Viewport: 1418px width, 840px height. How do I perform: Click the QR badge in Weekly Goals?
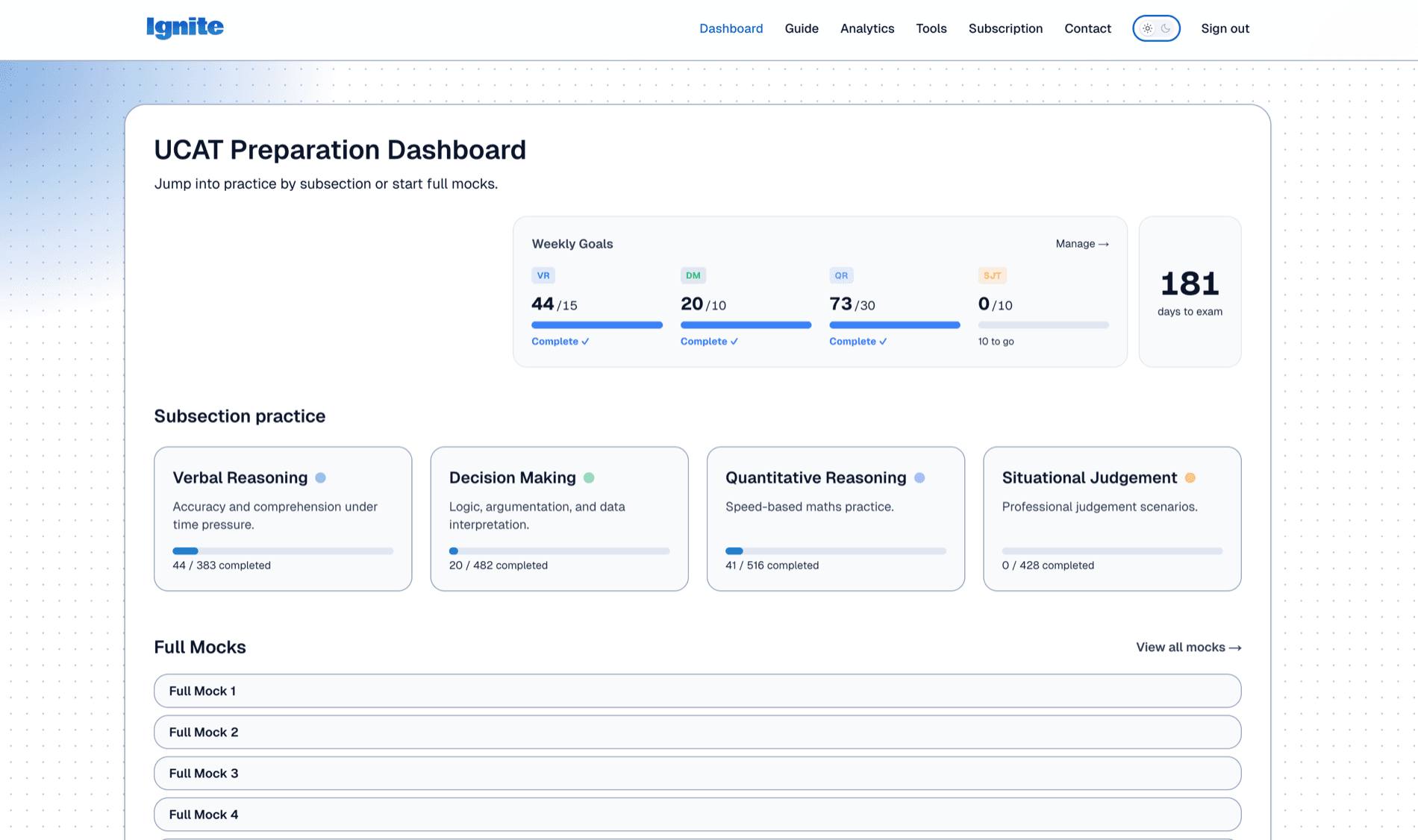point(841,275)
